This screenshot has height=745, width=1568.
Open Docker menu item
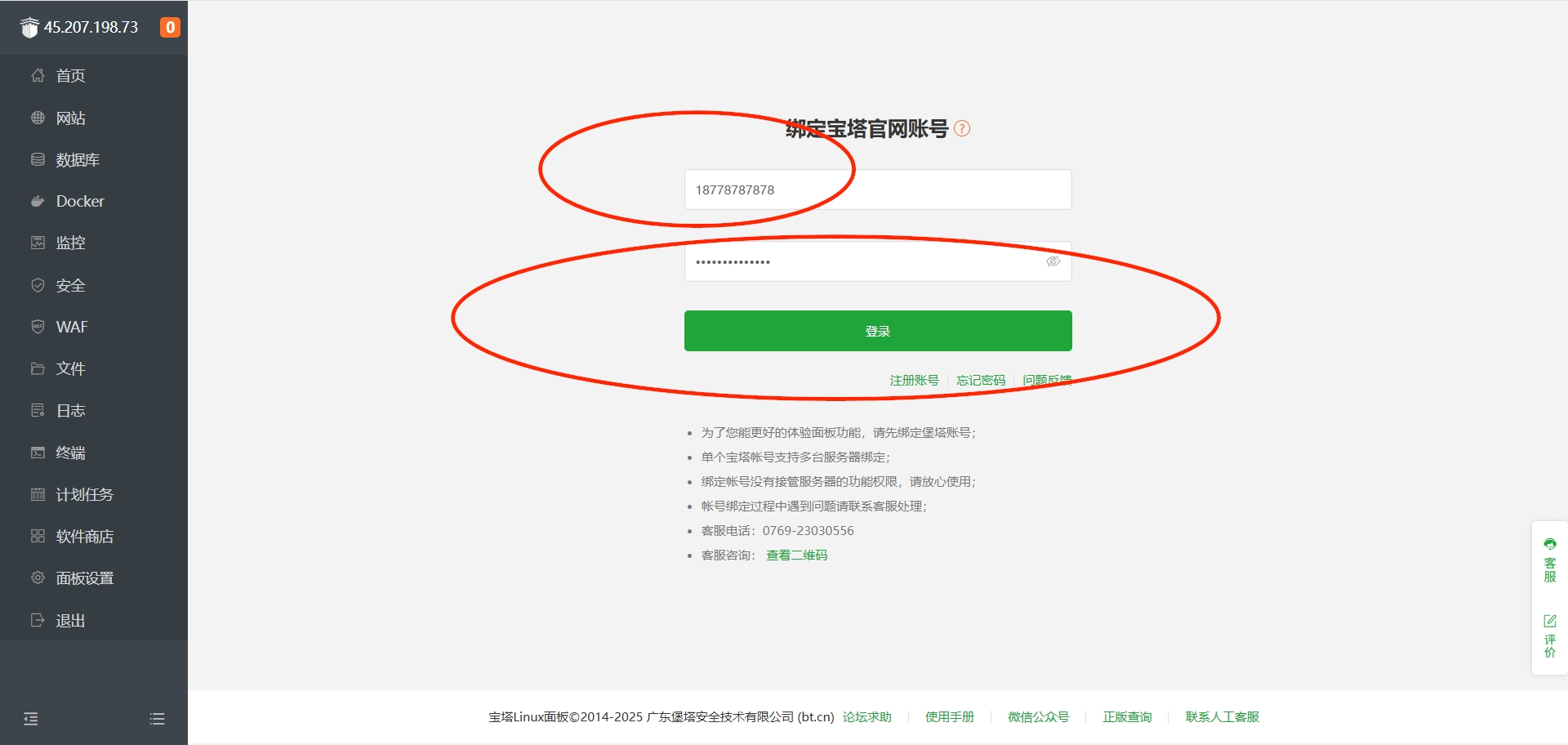click(94, 201)
